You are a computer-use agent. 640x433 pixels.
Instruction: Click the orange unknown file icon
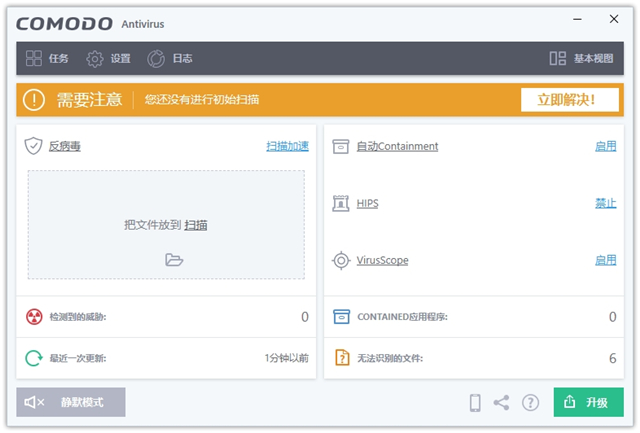click(x=342, y=358)
